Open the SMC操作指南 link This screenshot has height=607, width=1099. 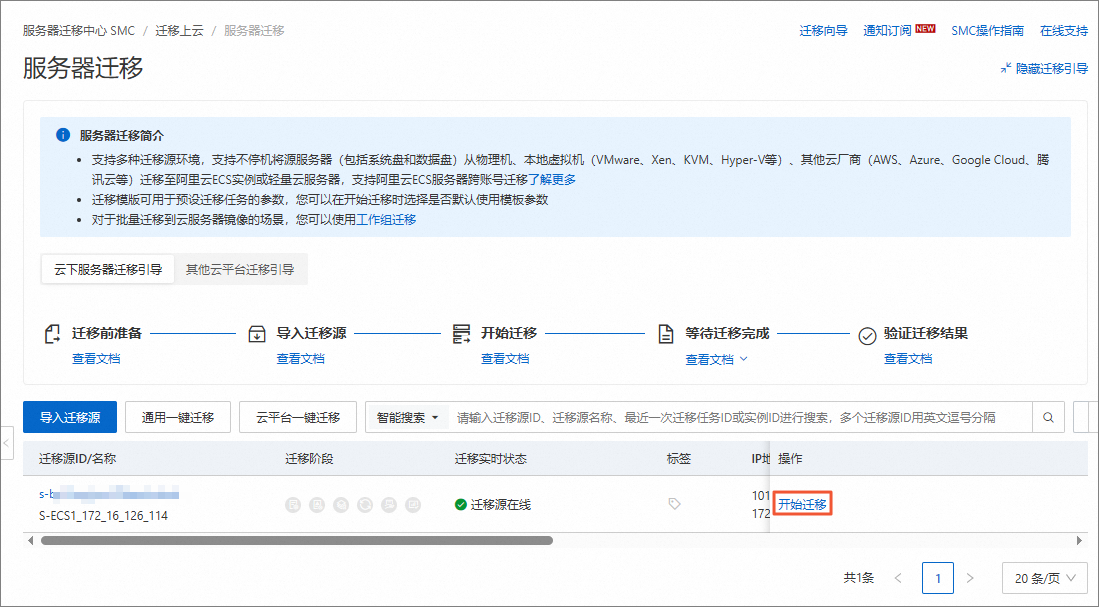(x=988, y=31)
